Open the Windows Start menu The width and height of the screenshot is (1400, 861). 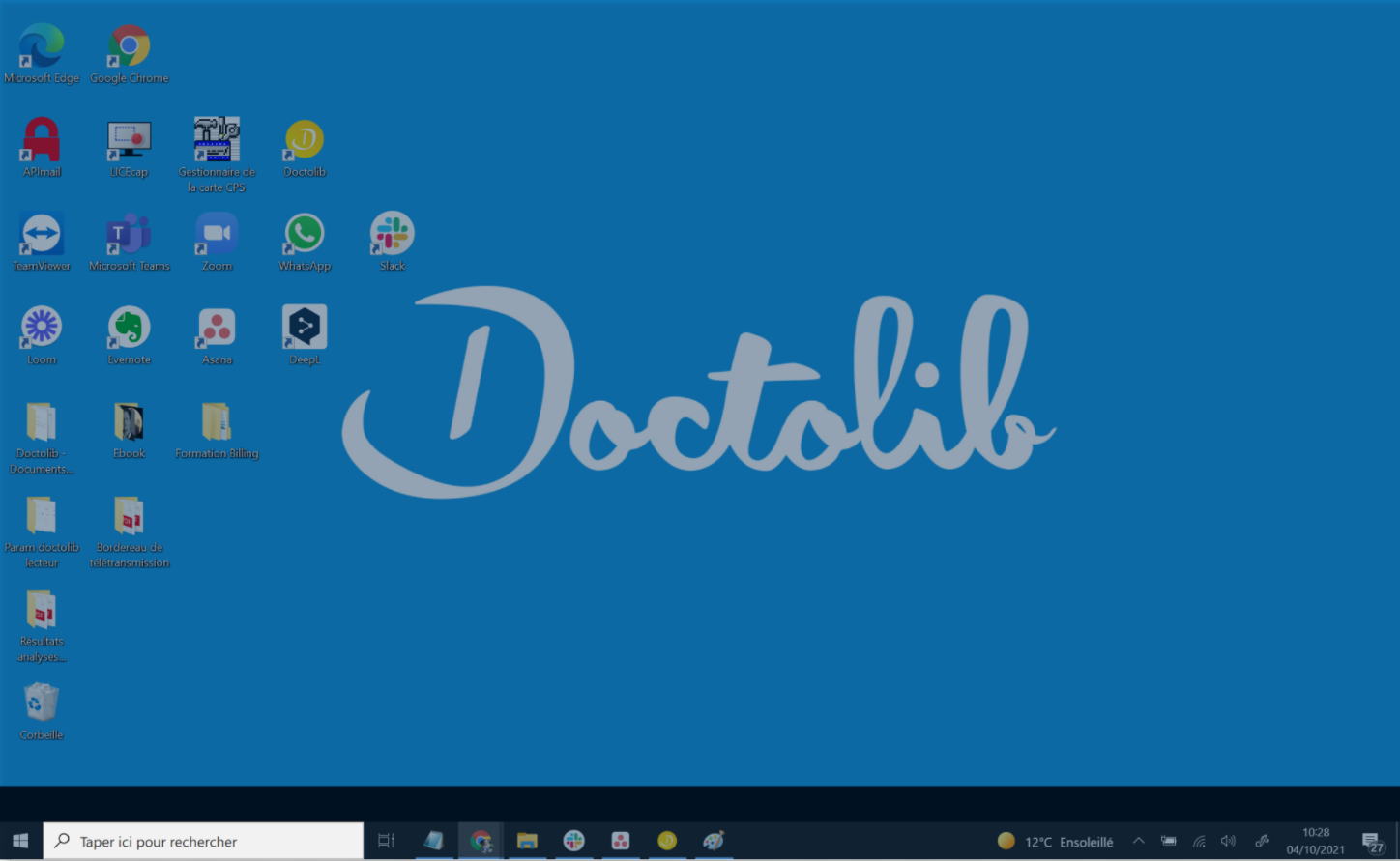[20, 842]
